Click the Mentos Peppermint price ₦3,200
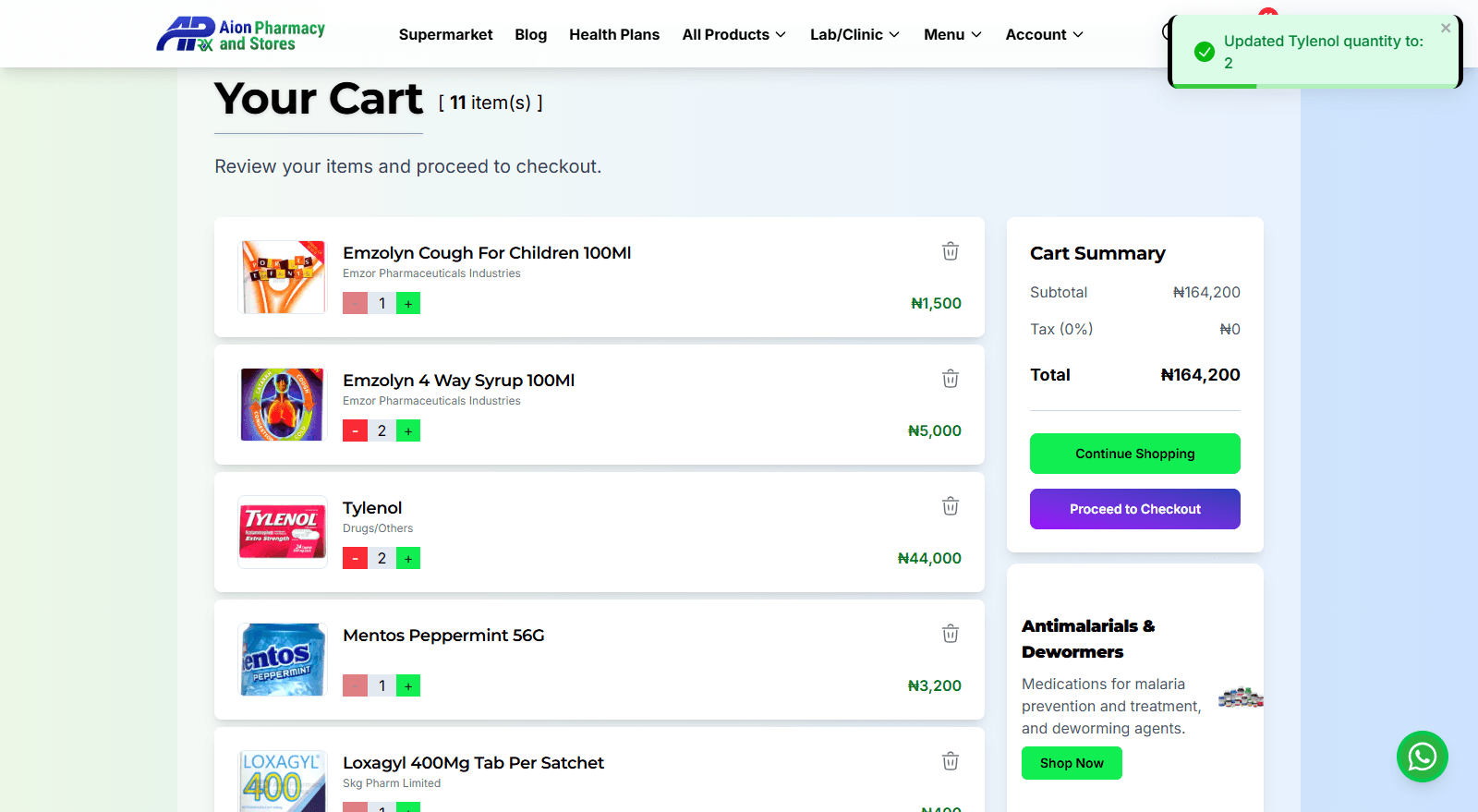 pos(934,685)
